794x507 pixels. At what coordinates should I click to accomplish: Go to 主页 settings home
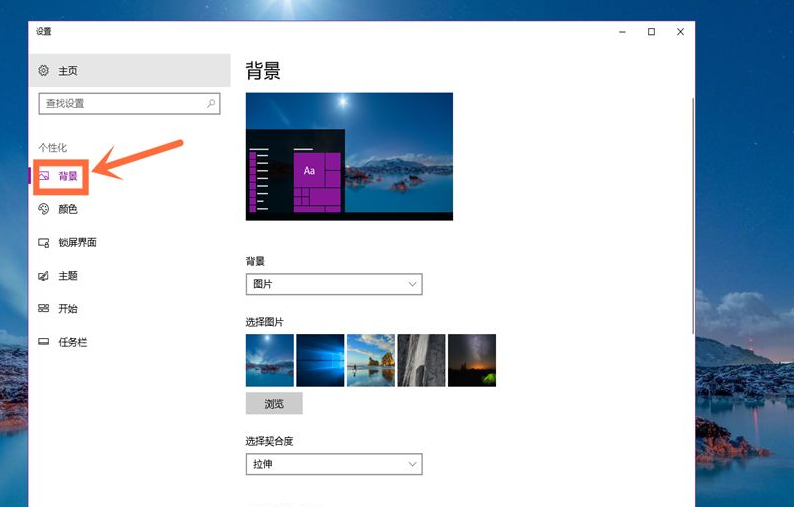point(68,71)
